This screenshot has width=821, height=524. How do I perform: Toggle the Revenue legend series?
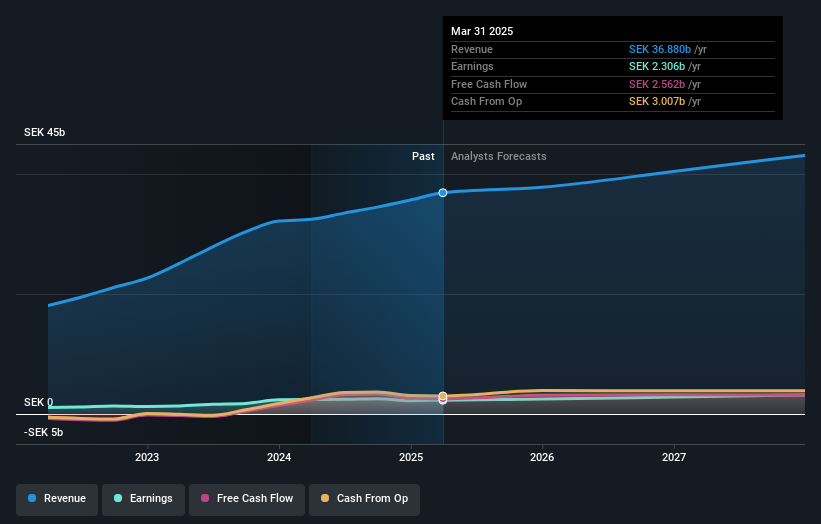click(x=57, y=499)
